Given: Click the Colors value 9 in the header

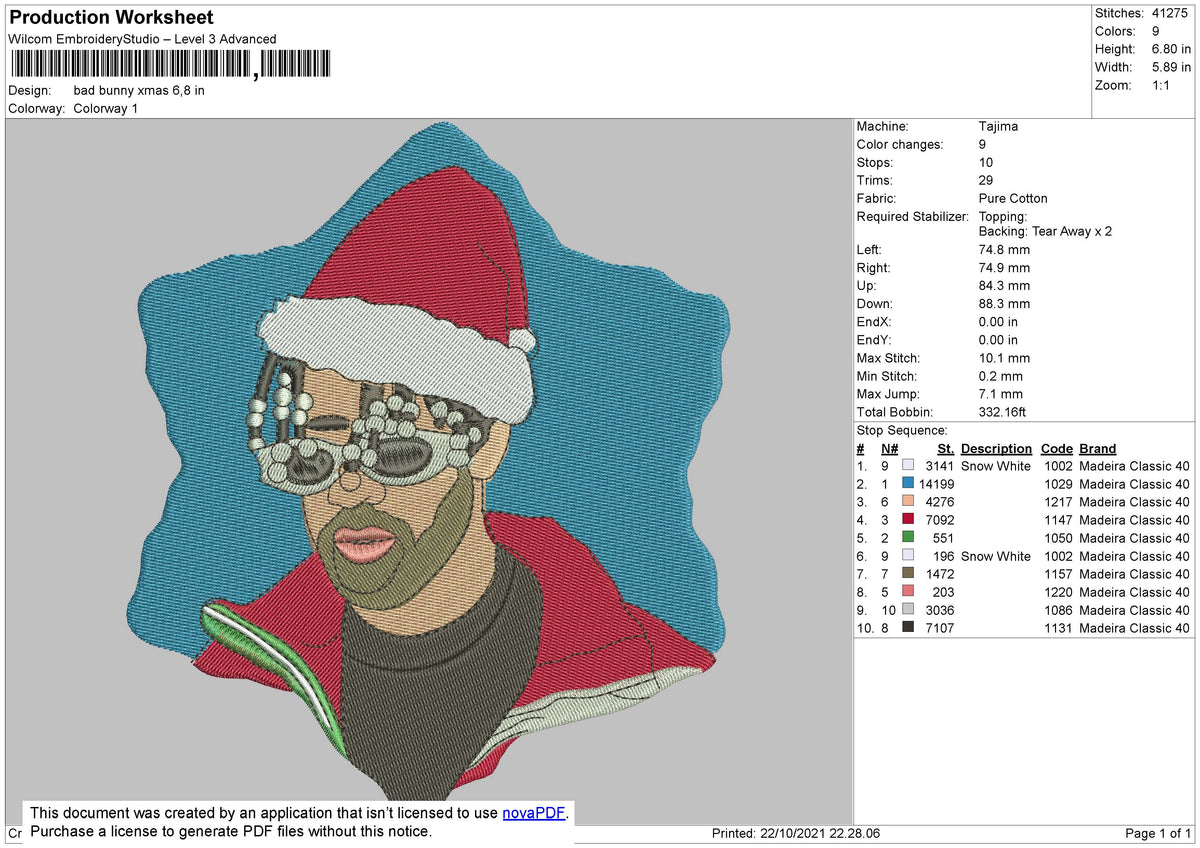Looking at the screenshot, I should (x=1156, y=31).
